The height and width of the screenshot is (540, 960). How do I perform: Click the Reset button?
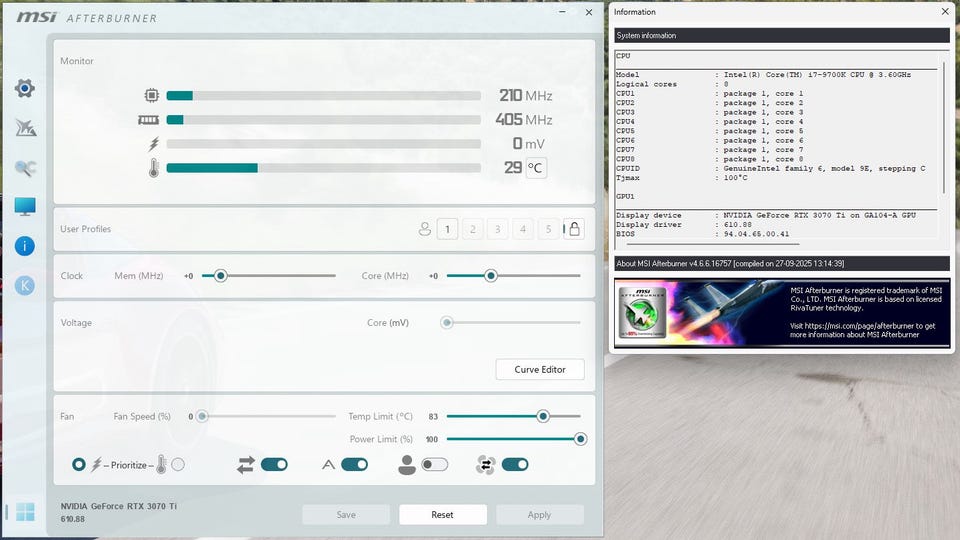[443, 515]
